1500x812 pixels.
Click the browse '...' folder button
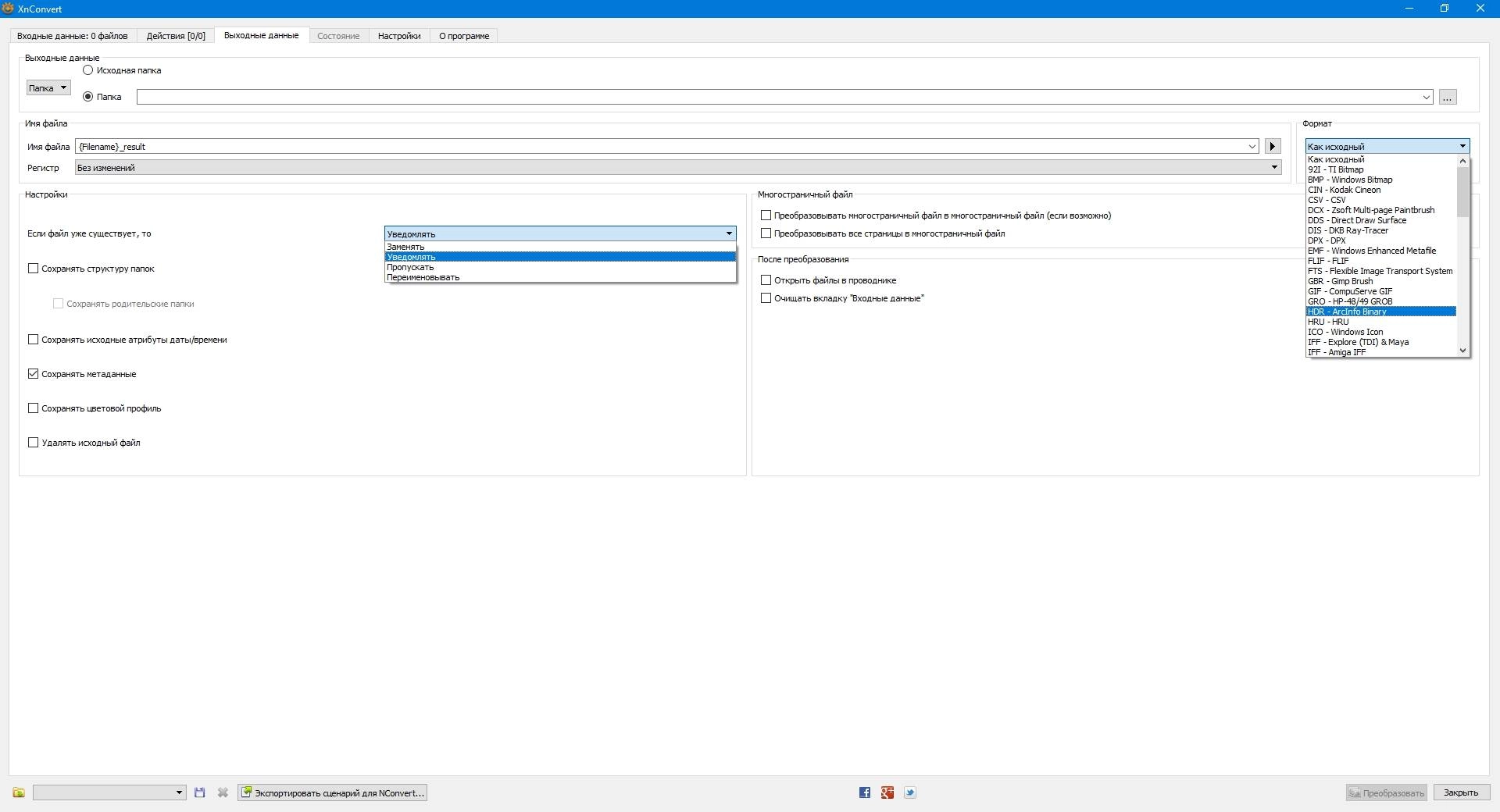1448,97
